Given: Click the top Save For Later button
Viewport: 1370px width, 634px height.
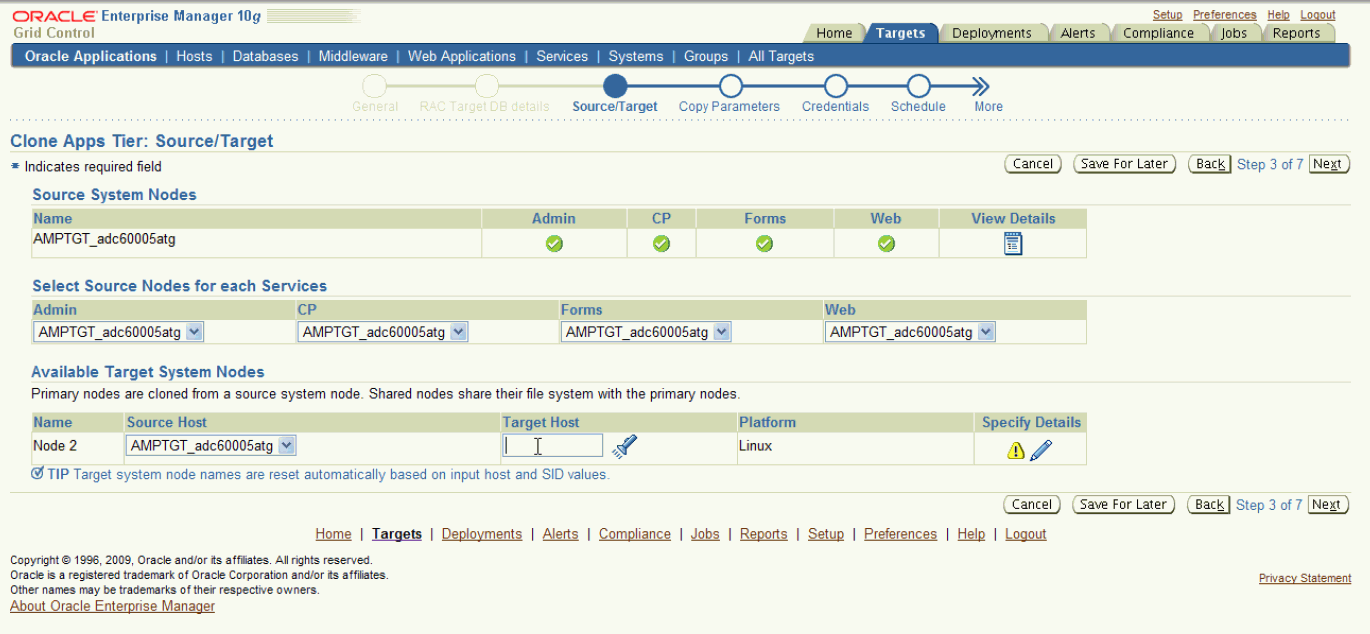Looking at the screenshot, I should pyautogui.click(x=1125, y=164).
